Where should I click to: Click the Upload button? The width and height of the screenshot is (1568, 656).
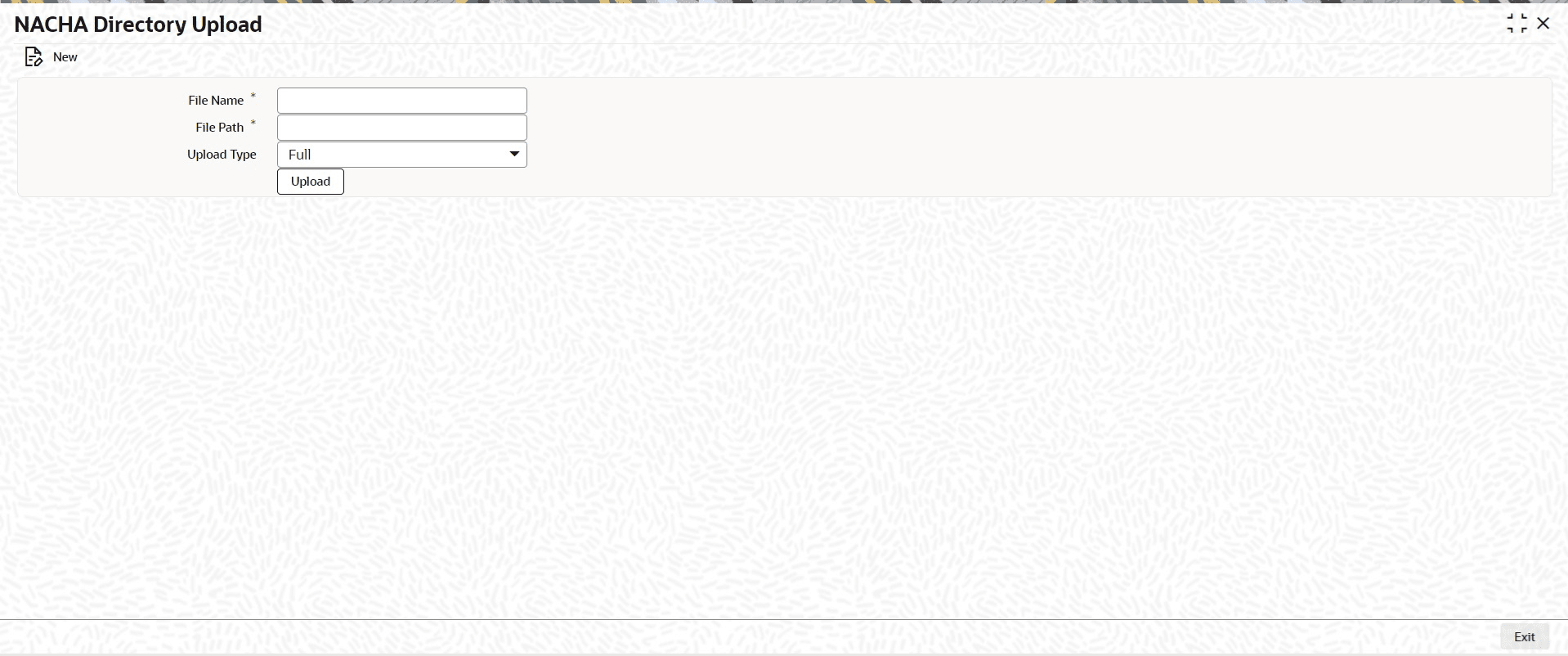click(x=311, y=182)
